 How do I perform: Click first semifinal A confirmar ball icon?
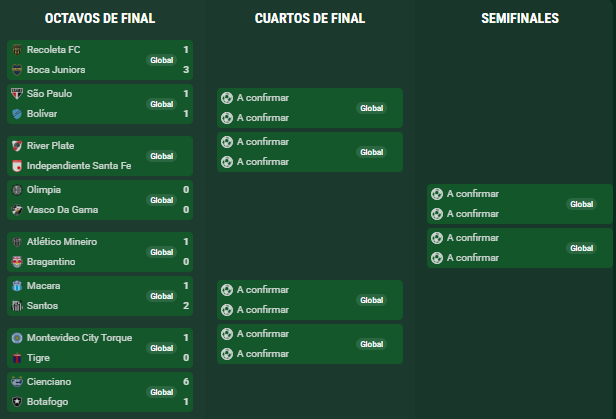[437, 194]
